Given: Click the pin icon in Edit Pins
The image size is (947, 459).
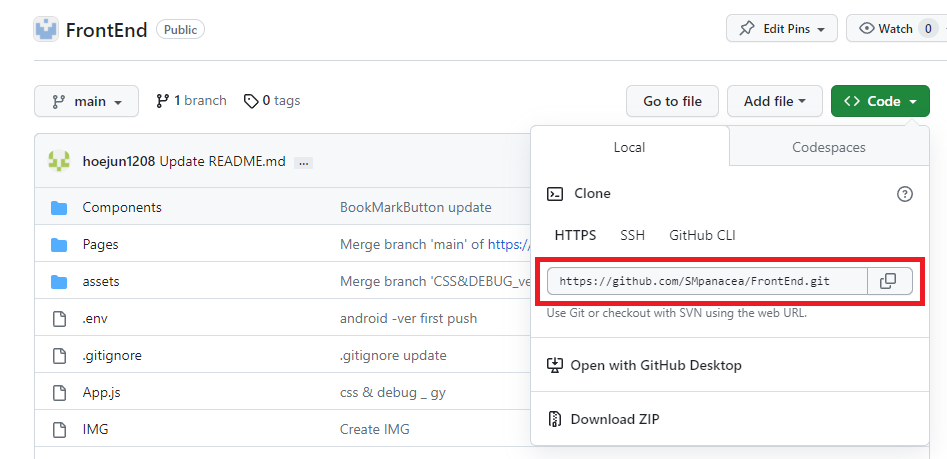Looking at the screenshot, I should [x=747, y=28].
